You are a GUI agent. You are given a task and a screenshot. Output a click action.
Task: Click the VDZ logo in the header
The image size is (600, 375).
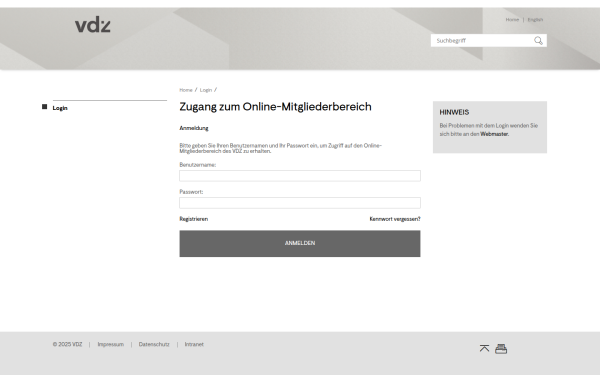(93, 24)
